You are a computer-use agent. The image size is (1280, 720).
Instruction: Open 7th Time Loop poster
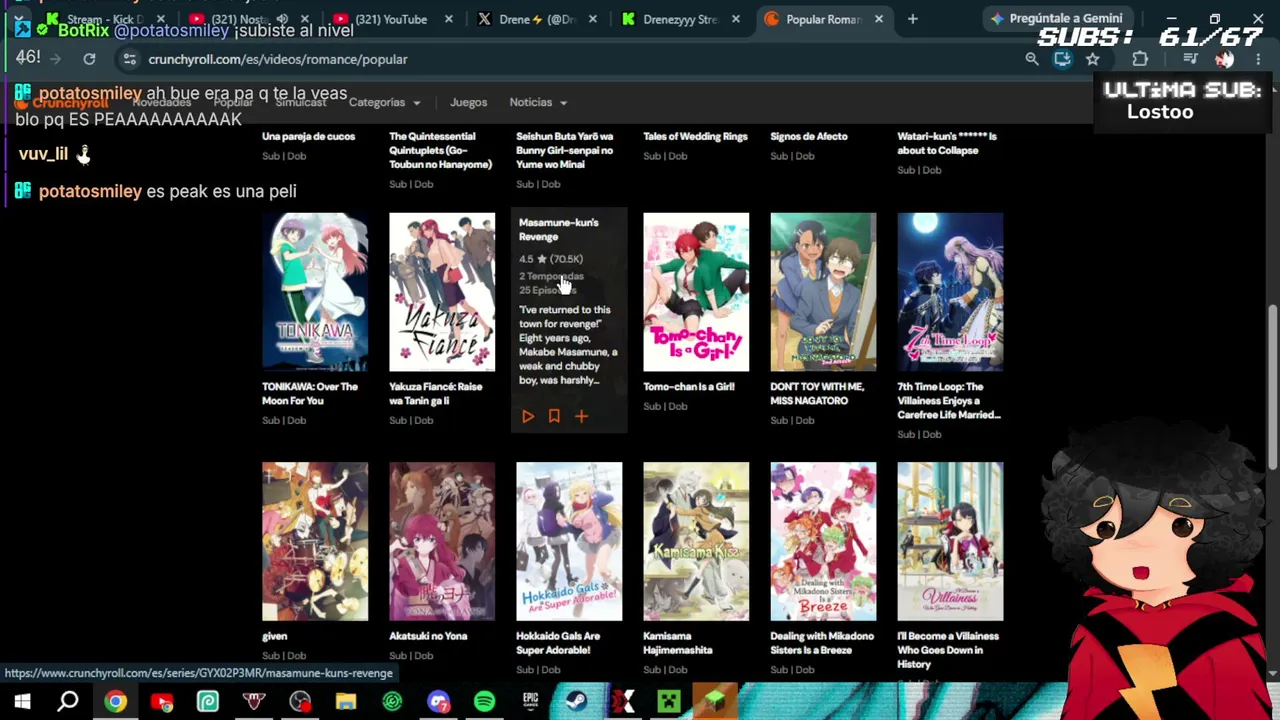coord(950,291)
